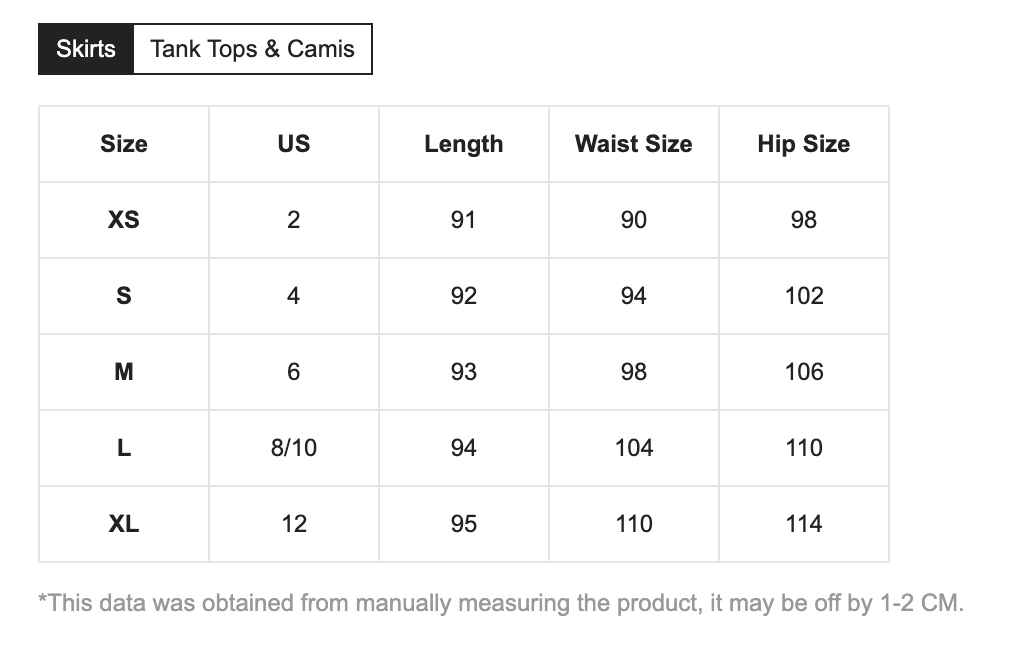Viewport: 1026px width, 646px height.
Task: Click the S waist size value 94
Action: (634, 296)
